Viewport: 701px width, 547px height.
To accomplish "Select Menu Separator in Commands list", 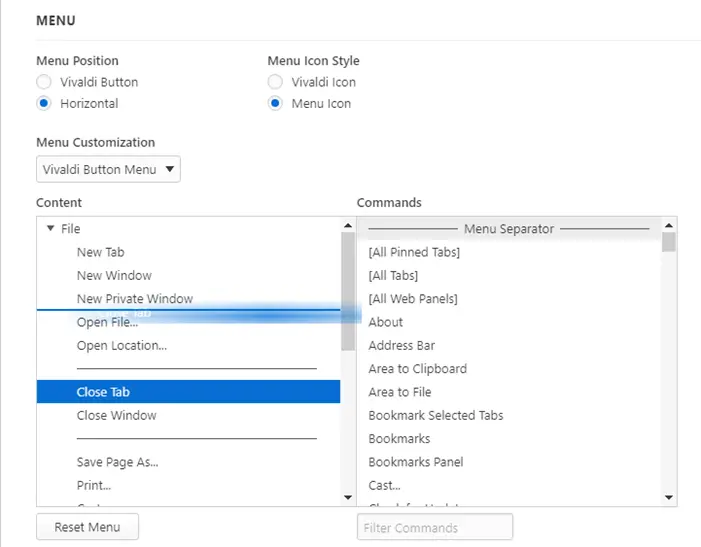I will pyautogui.click(x=509, y=229).
